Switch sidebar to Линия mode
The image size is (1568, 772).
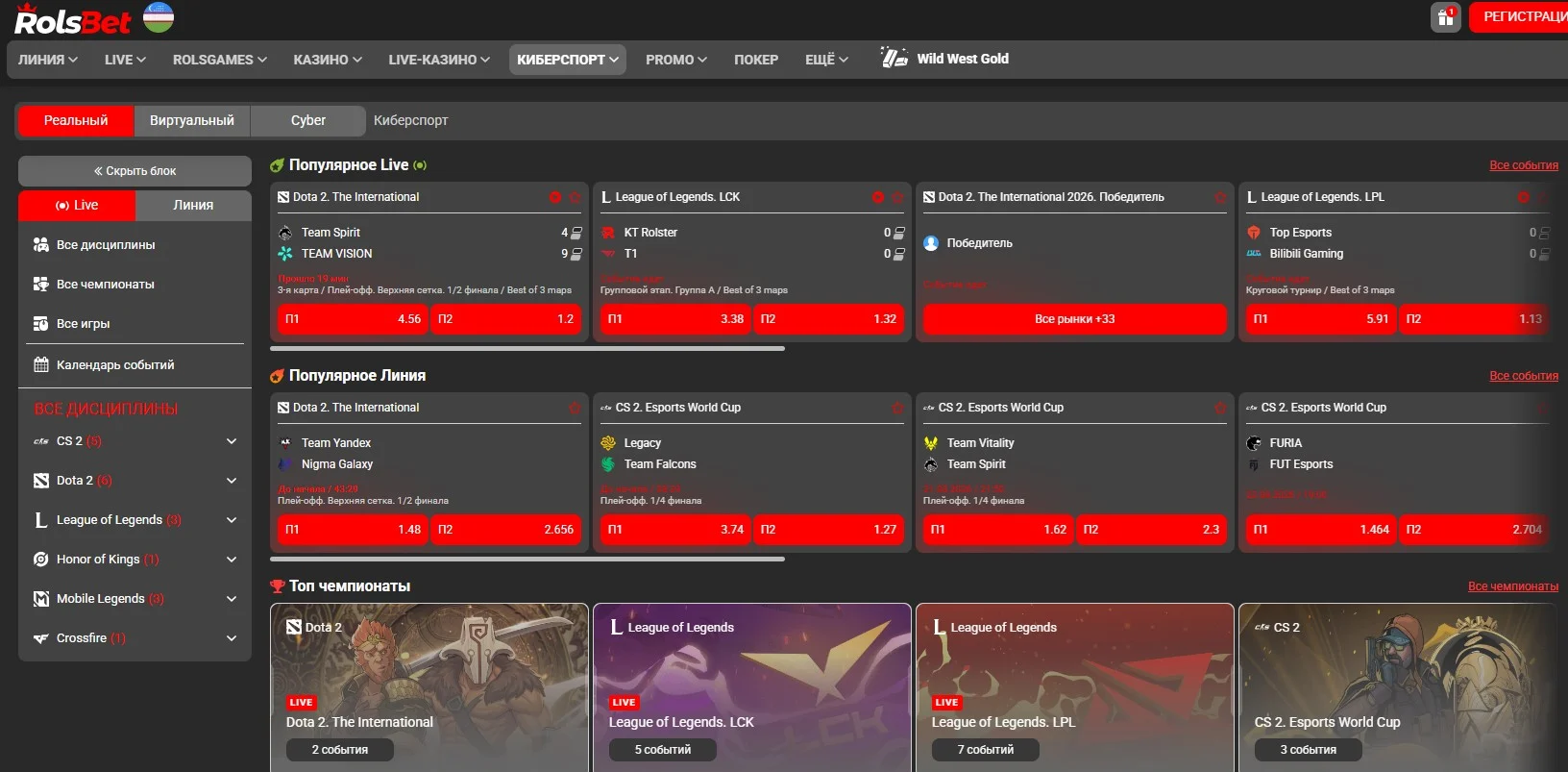point(193,205)
